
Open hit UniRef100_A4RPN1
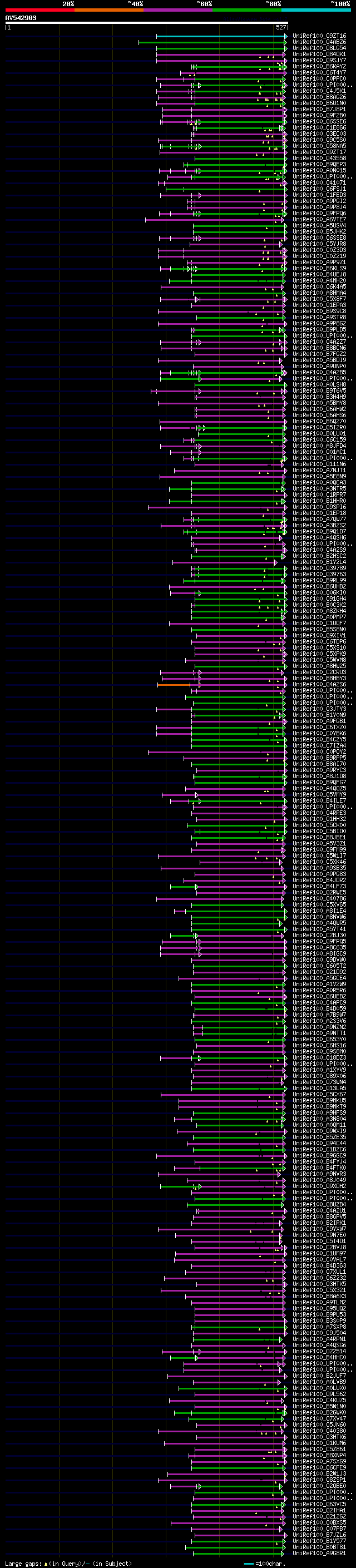319,1339
